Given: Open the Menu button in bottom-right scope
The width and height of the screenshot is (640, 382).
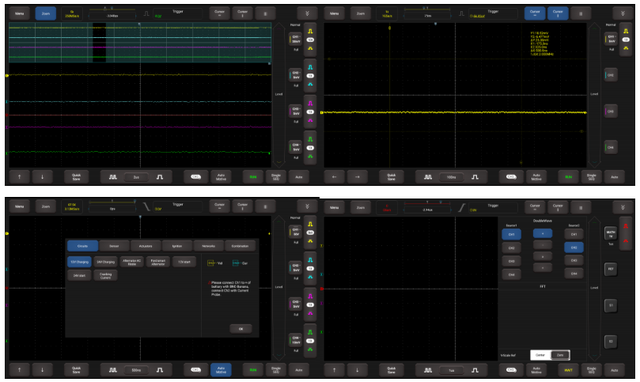Looking at the screenshot, I should (334, 208).
